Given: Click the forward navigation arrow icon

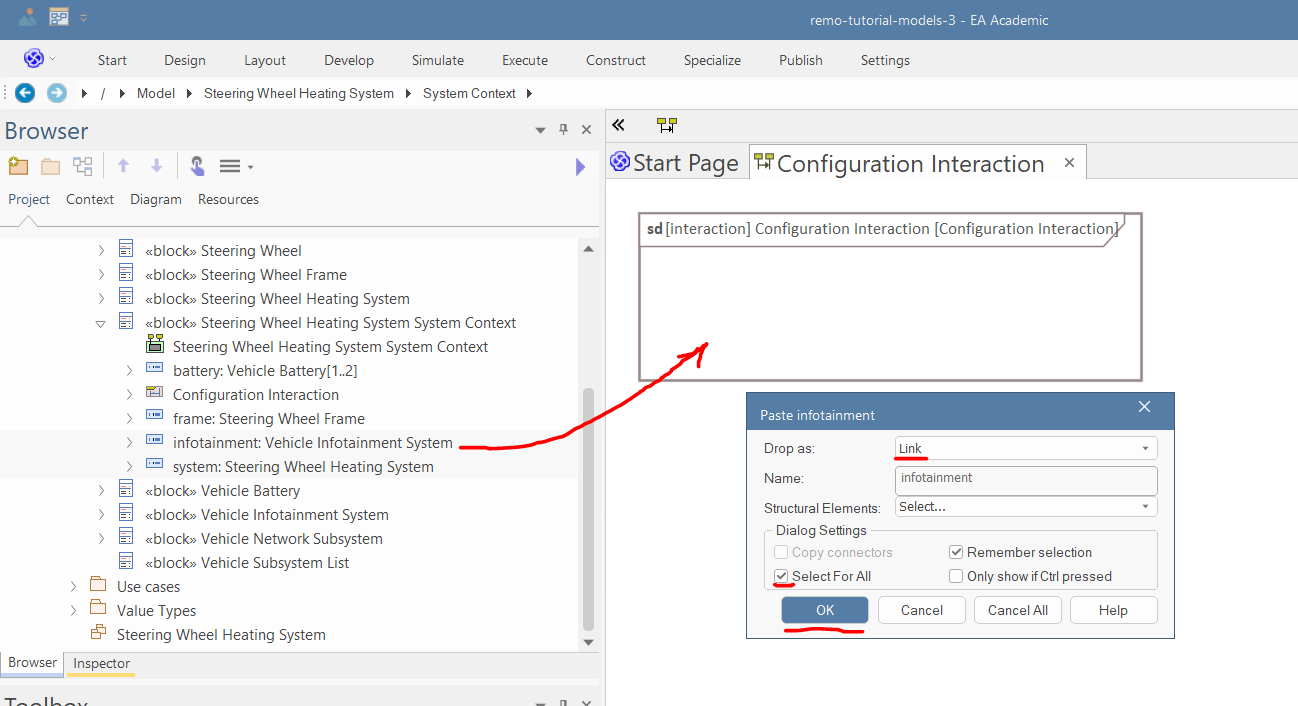Looking at the screenshot, I should (57, 93).
